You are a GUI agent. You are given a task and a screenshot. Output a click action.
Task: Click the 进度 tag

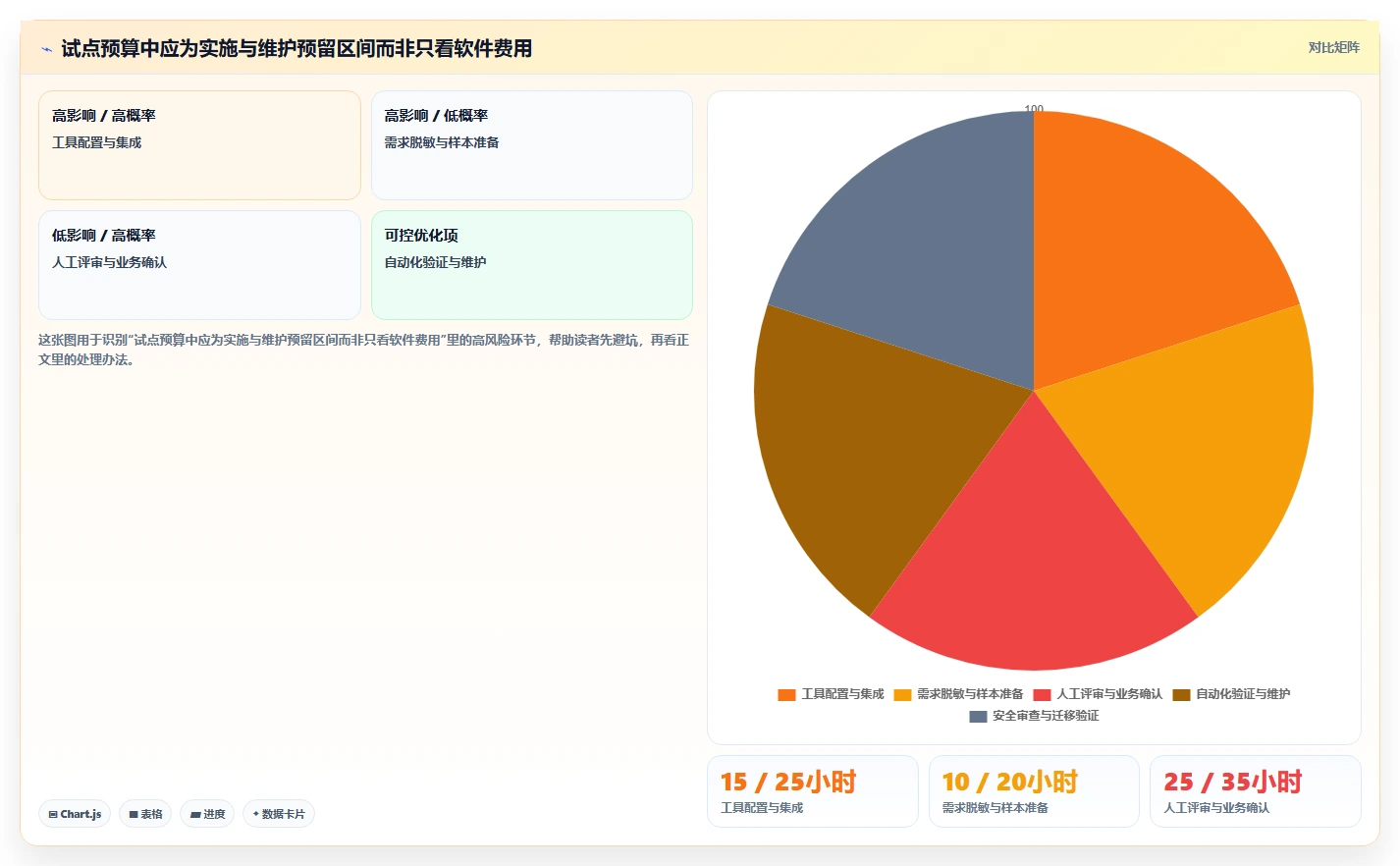click(x=207, y=814)
